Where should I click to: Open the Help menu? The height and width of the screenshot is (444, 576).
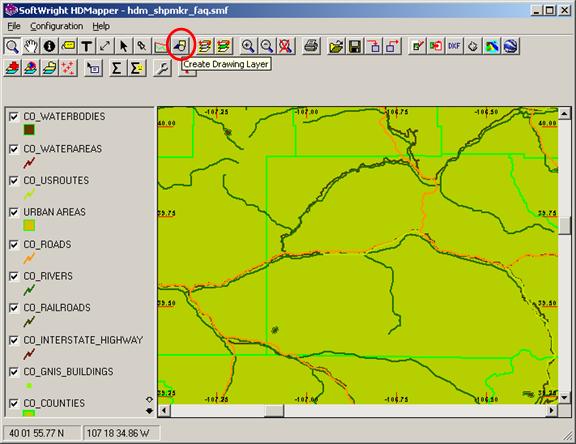click(101, 26)
